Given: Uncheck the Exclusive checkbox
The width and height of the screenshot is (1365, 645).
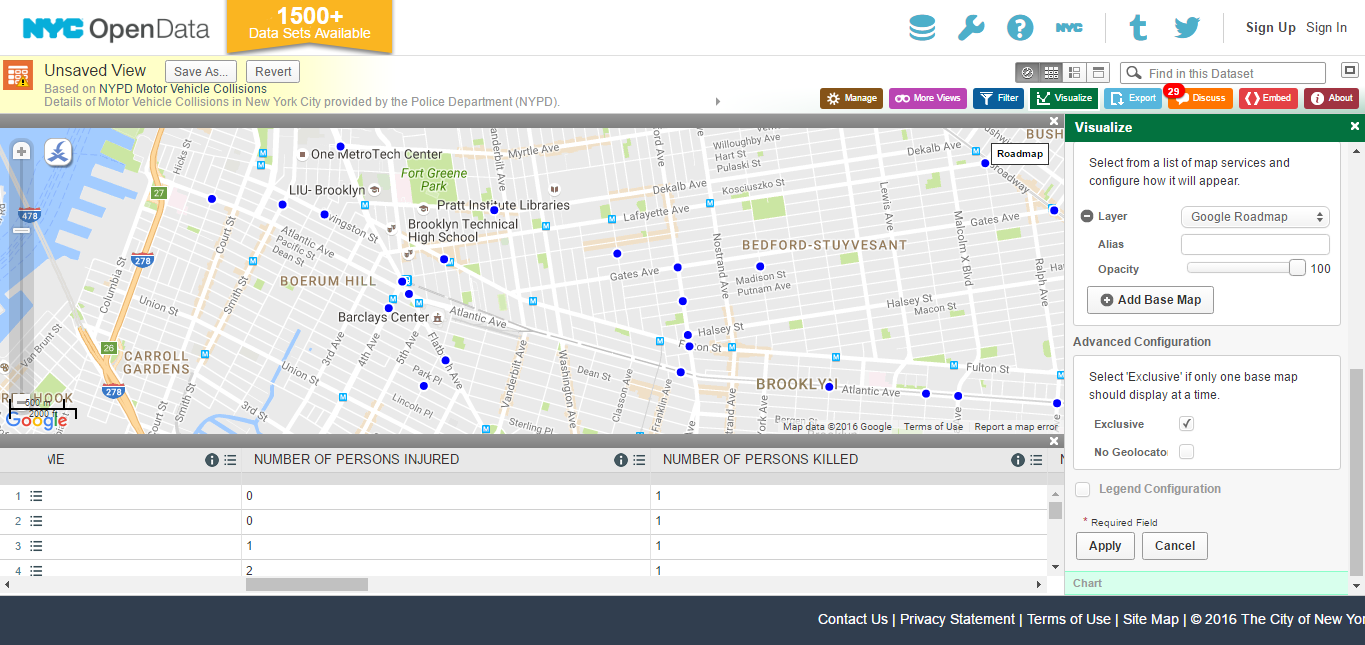Looking at the screenshot, I should 1186,424.
